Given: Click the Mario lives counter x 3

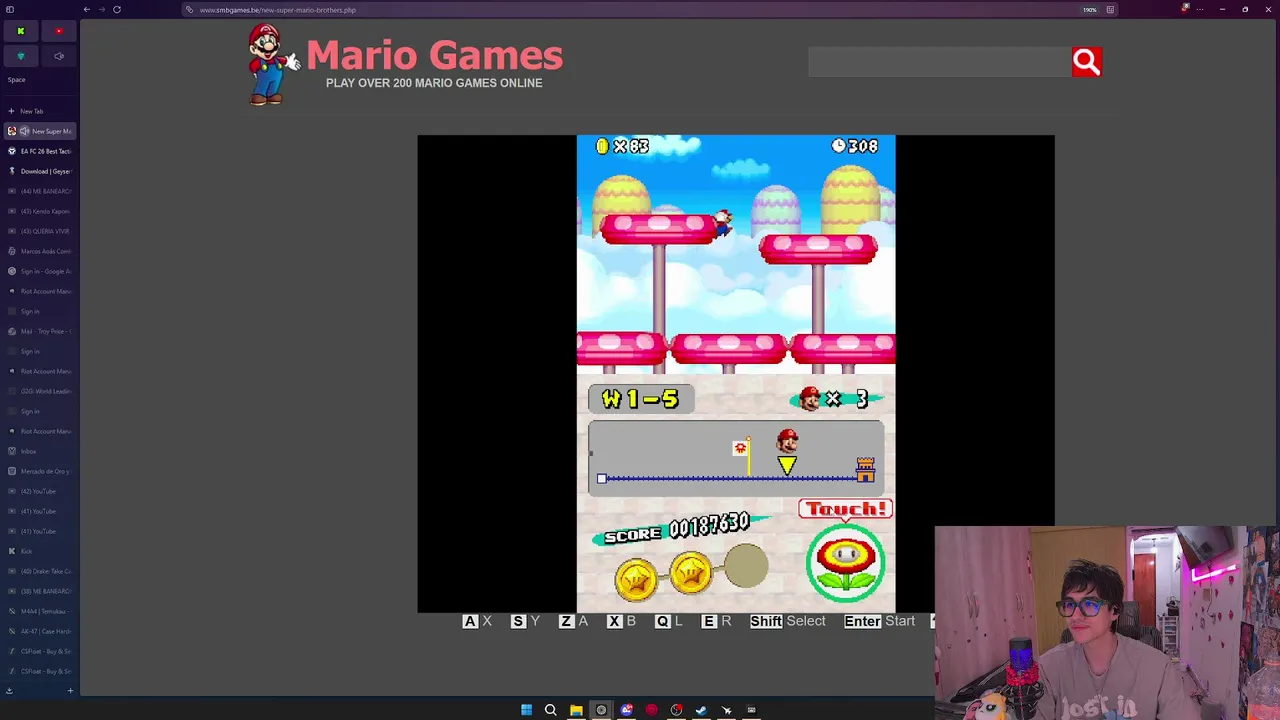Looking at the screenshot, I should [835, 400].
